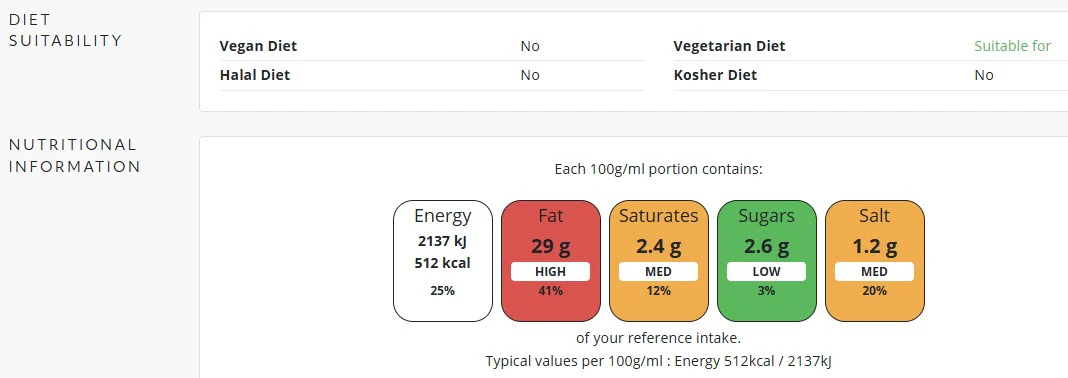This screenshot has width=1068, height=378.
Task: Click the 41% value on Fat tile
Action: click(550, 291)
